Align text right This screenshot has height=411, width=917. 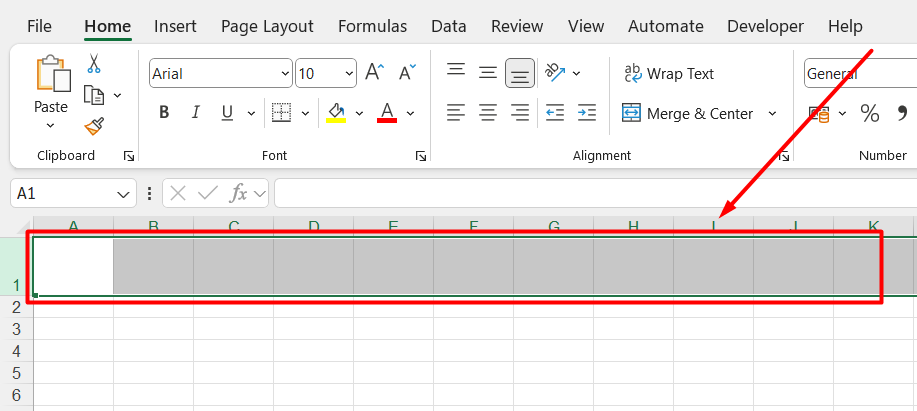pyautogui.click(x=520, y=112)
